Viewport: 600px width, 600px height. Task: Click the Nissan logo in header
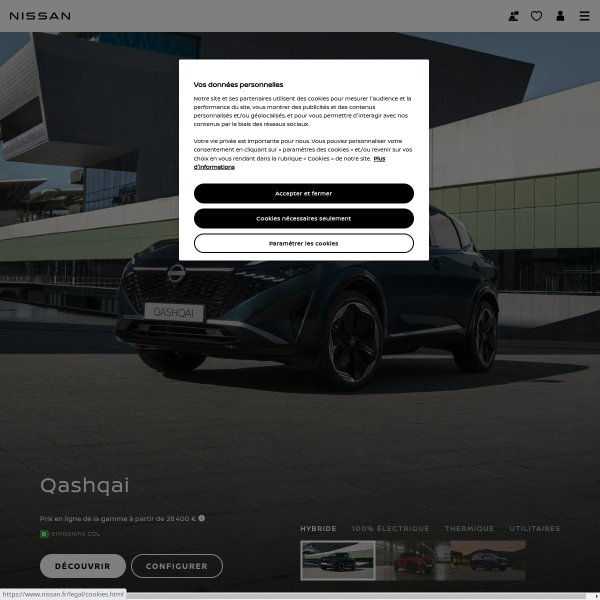tap(40, 16)
